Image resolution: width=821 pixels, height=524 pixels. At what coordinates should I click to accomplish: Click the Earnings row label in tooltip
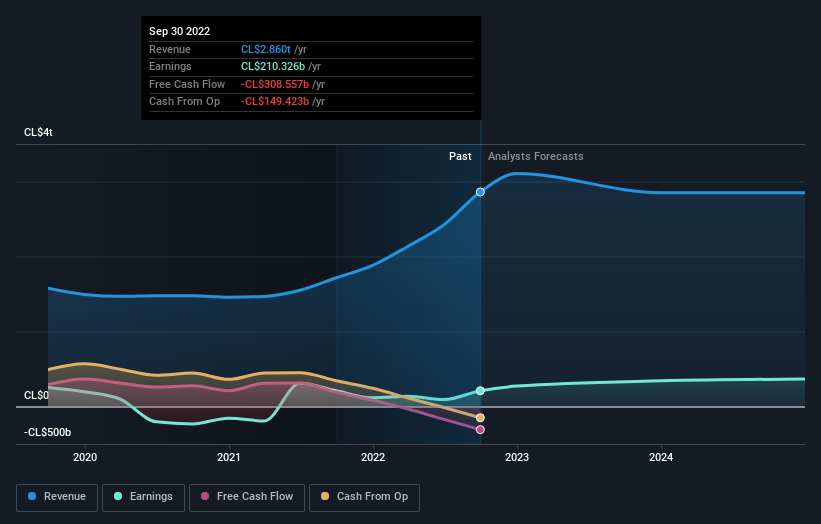[170, 66]
